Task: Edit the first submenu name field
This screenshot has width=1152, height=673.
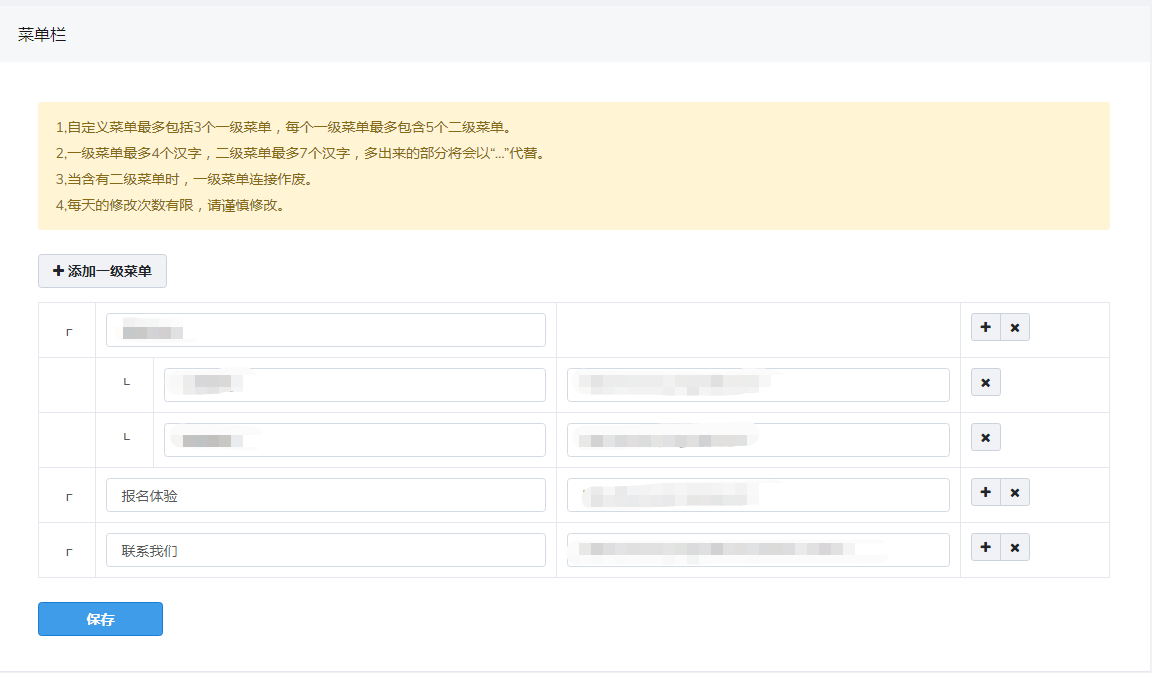Action: coord(355,385)
